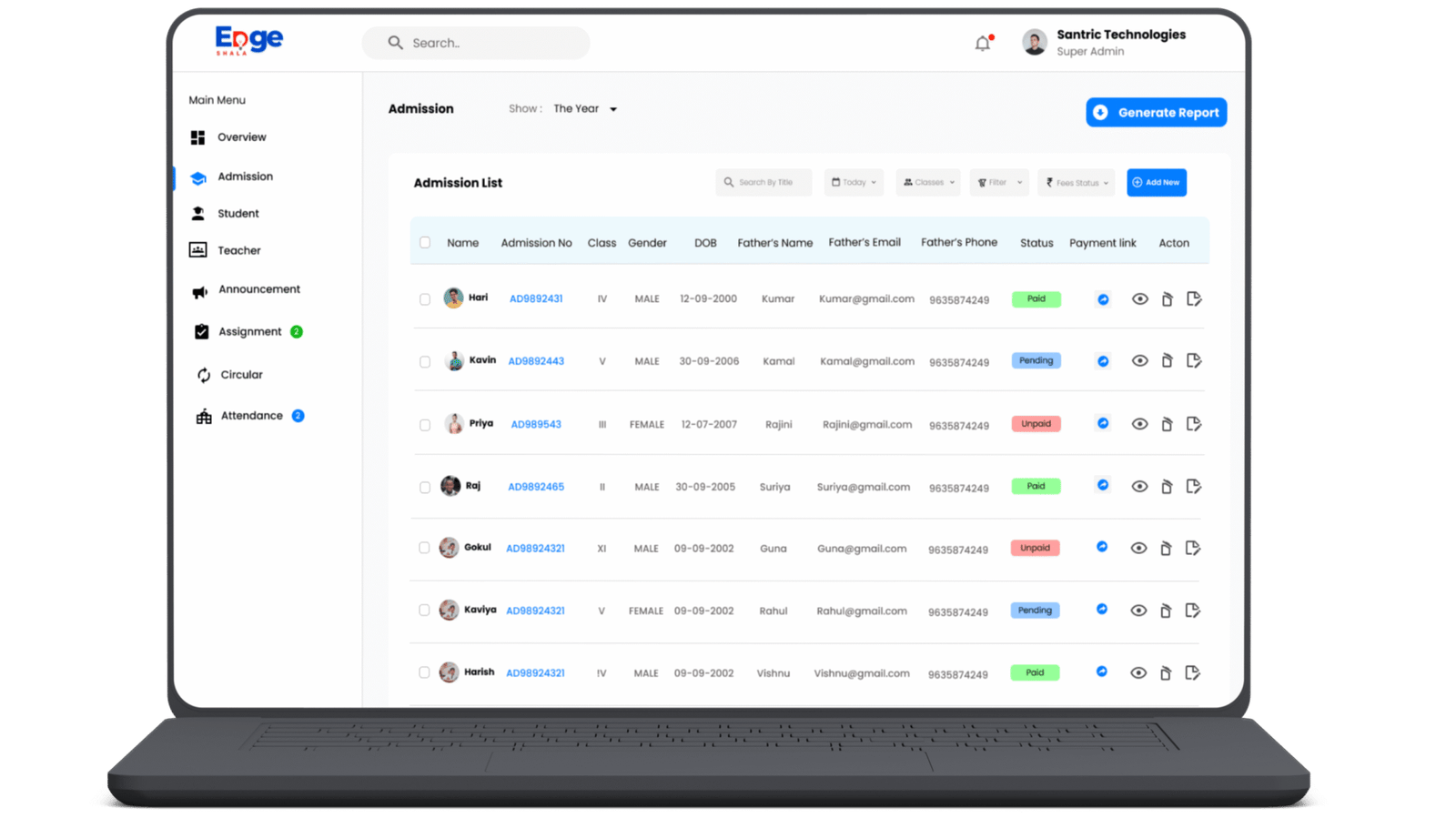
Task: Tick the checkbox next to Hari
Action: pos(425,299)
